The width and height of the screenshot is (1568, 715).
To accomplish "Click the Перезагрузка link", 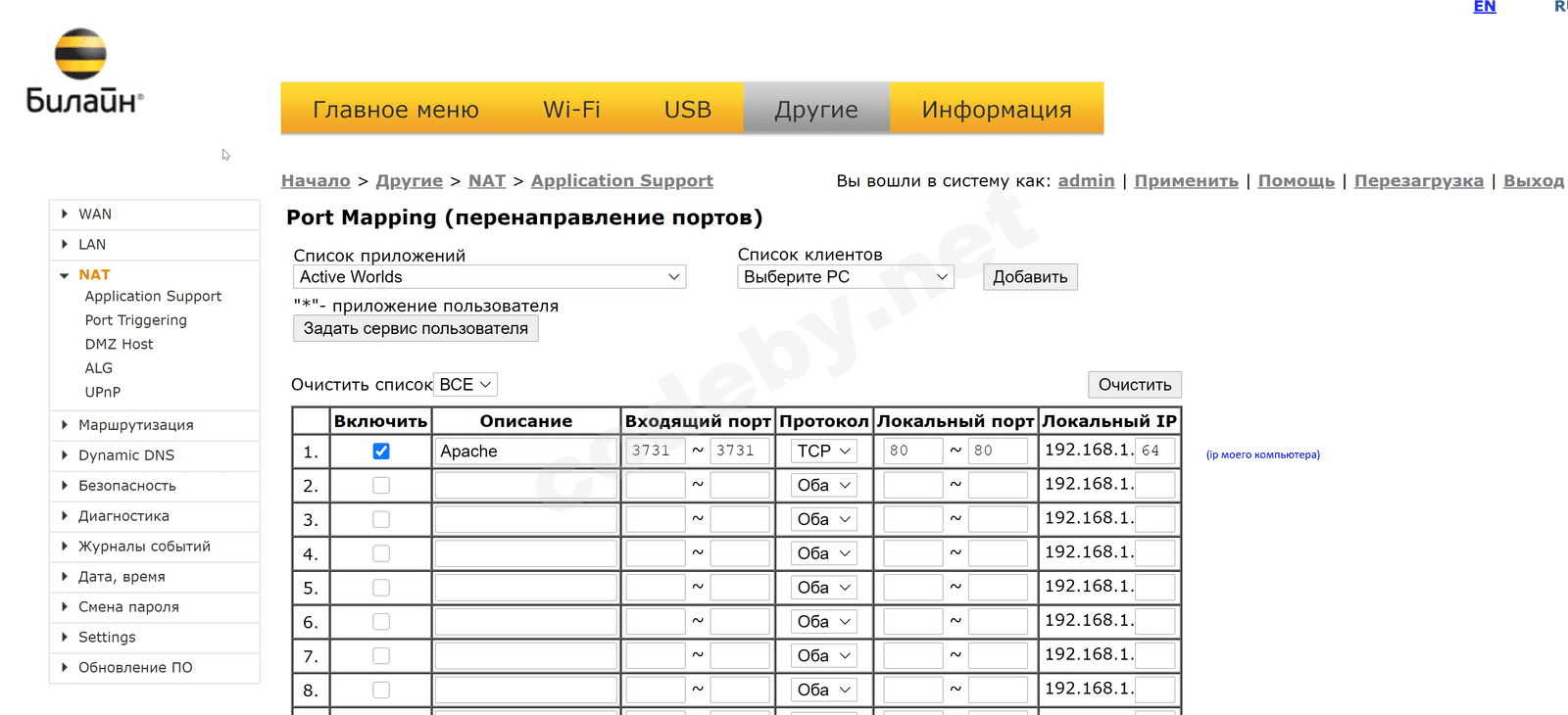I will pos(1418,181).
